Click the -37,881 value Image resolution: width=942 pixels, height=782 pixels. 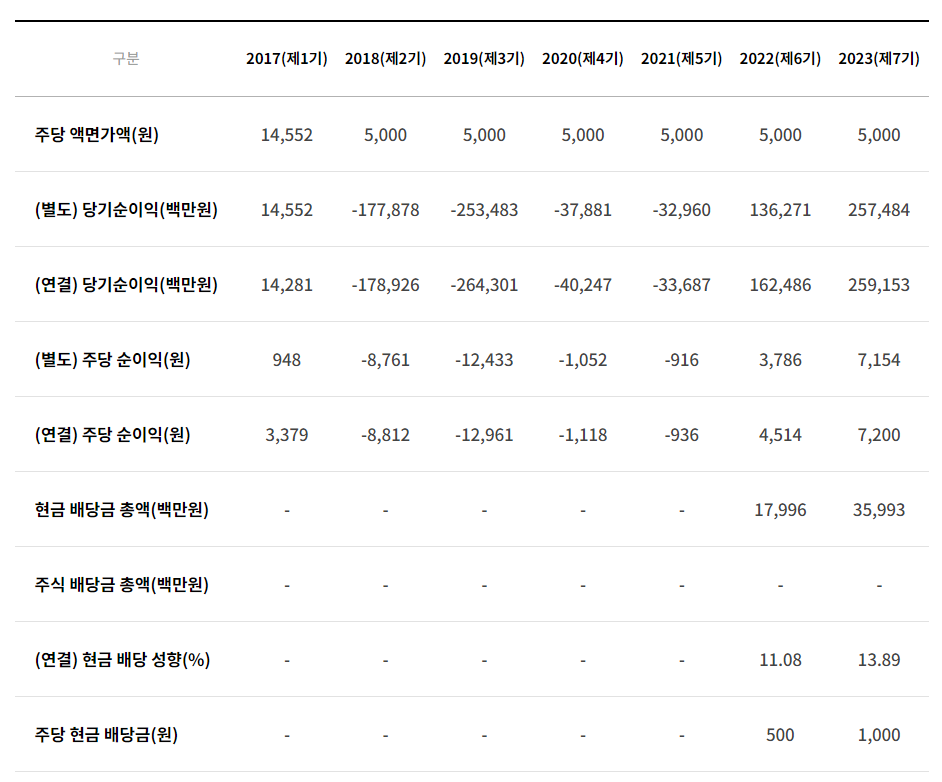tap(583, 210)
